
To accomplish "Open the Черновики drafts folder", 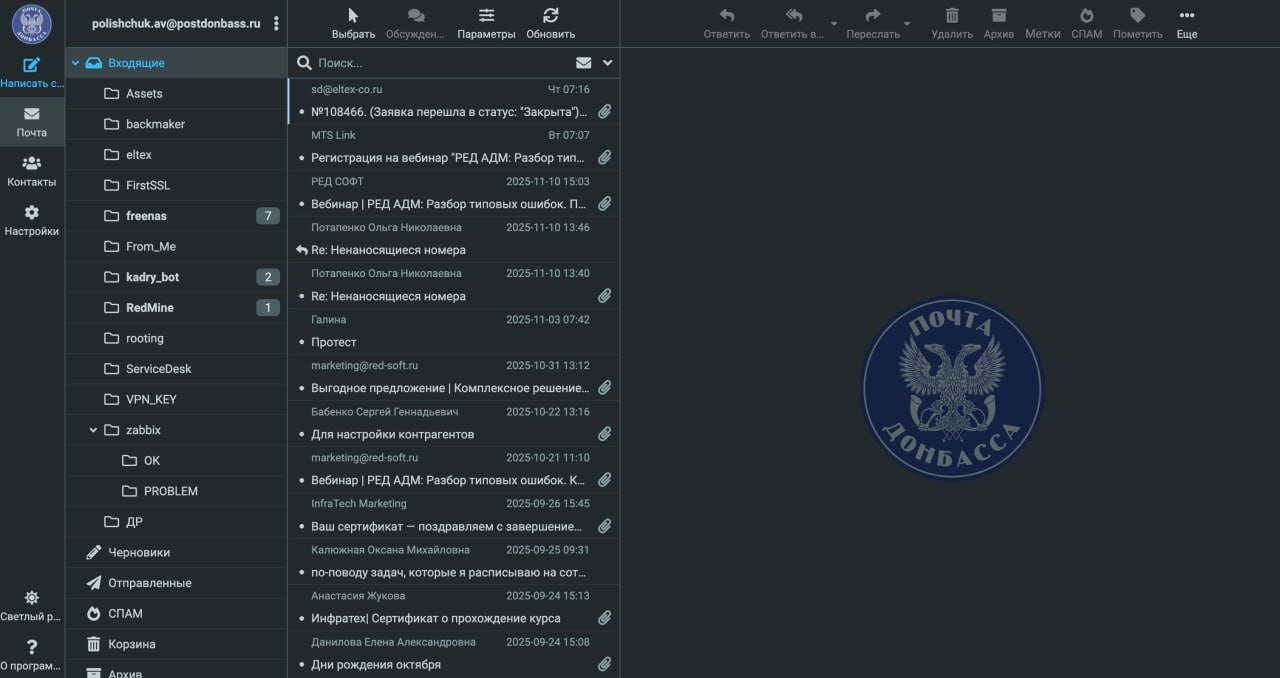I will (x=139, y=552).
